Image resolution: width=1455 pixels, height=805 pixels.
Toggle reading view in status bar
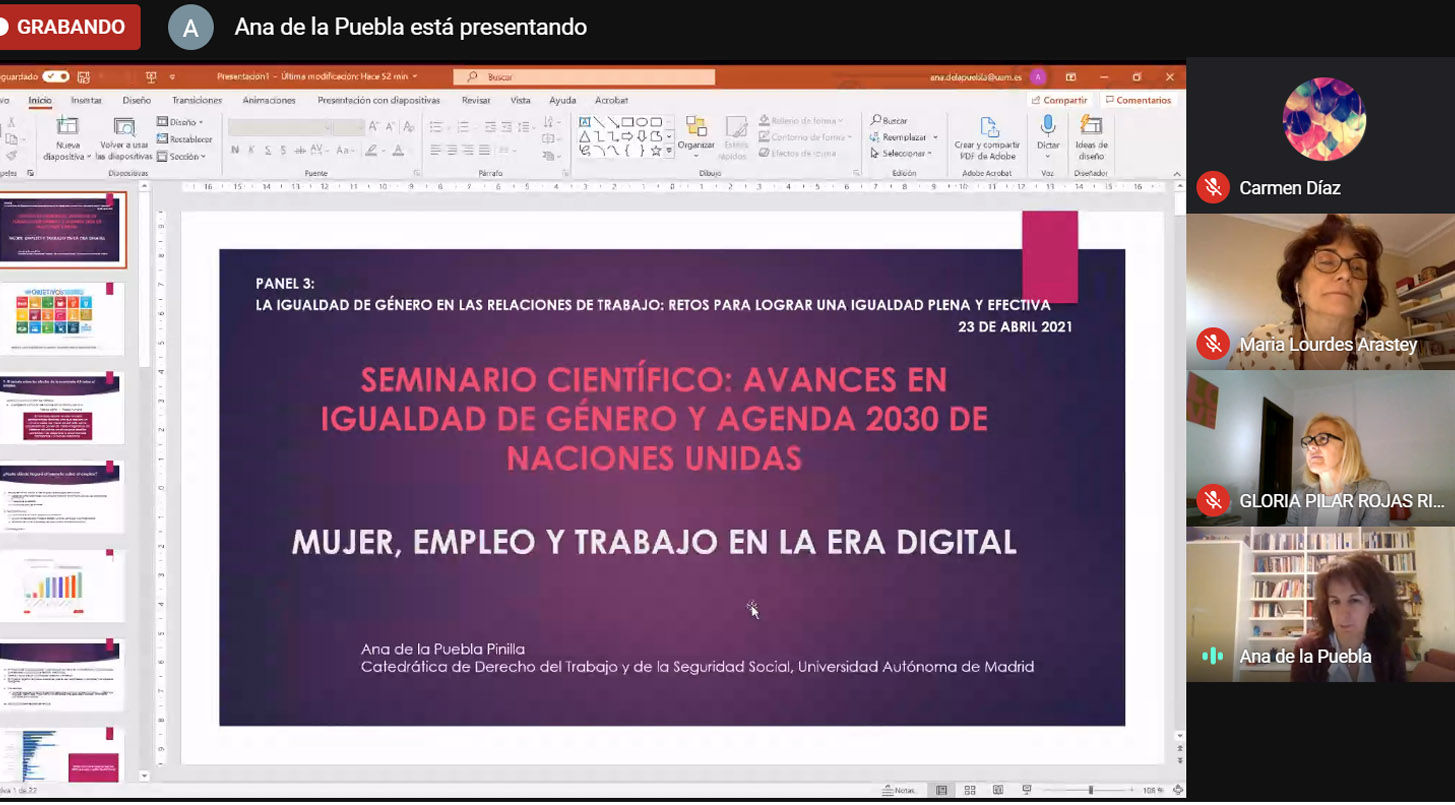coord(998,790)
